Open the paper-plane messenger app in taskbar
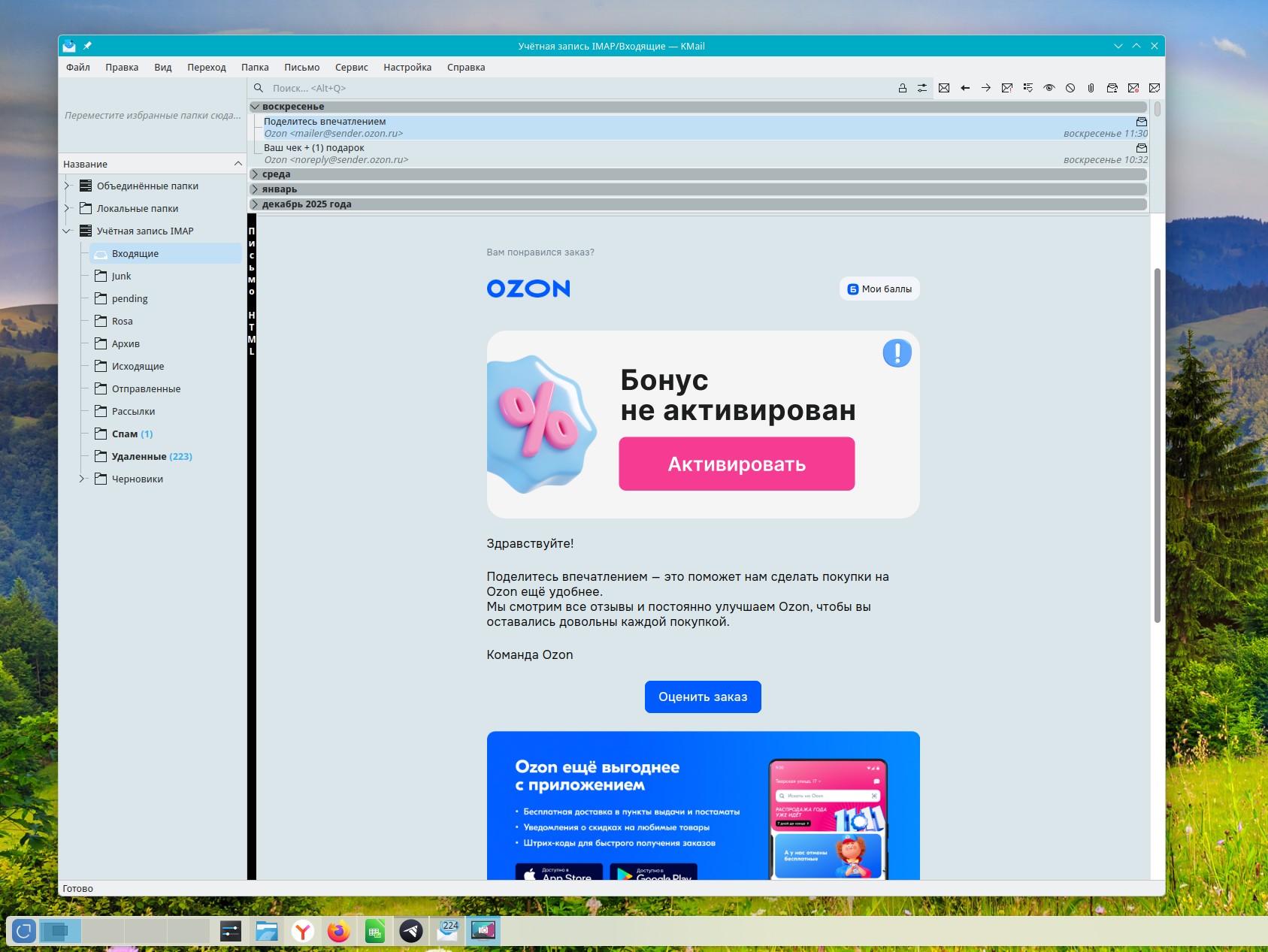The image size is (1268, 952). [x=411, y=932]
